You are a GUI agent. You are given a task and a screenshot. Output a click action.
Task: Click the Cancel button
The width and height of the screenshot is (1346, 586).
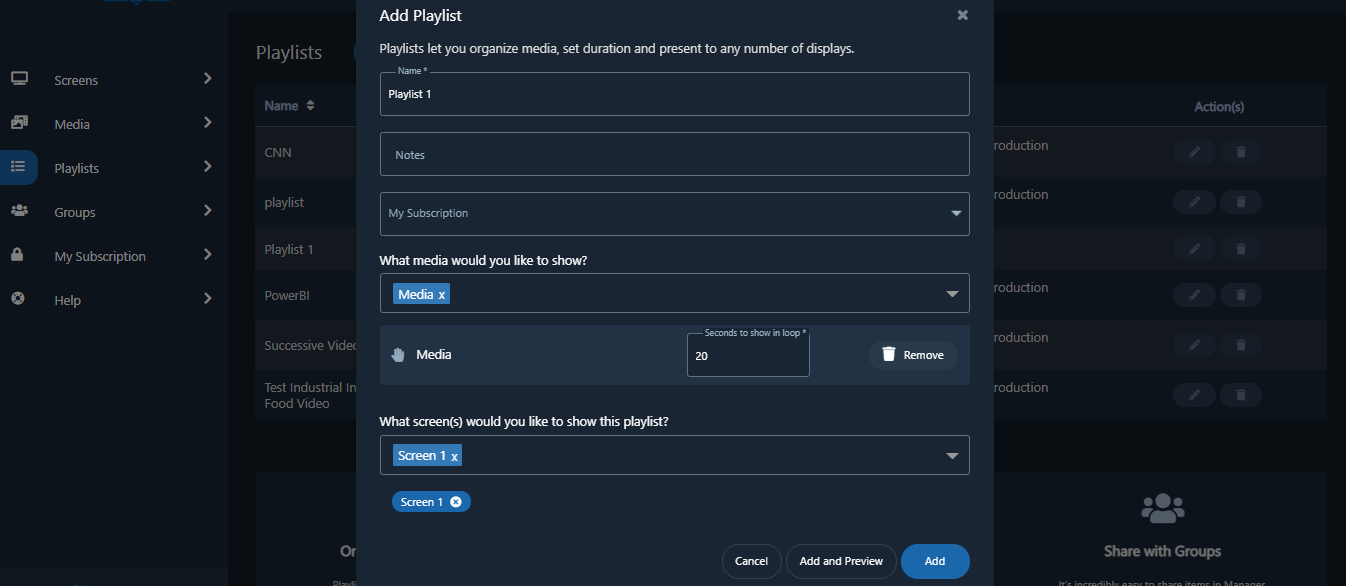pos(751,561)
